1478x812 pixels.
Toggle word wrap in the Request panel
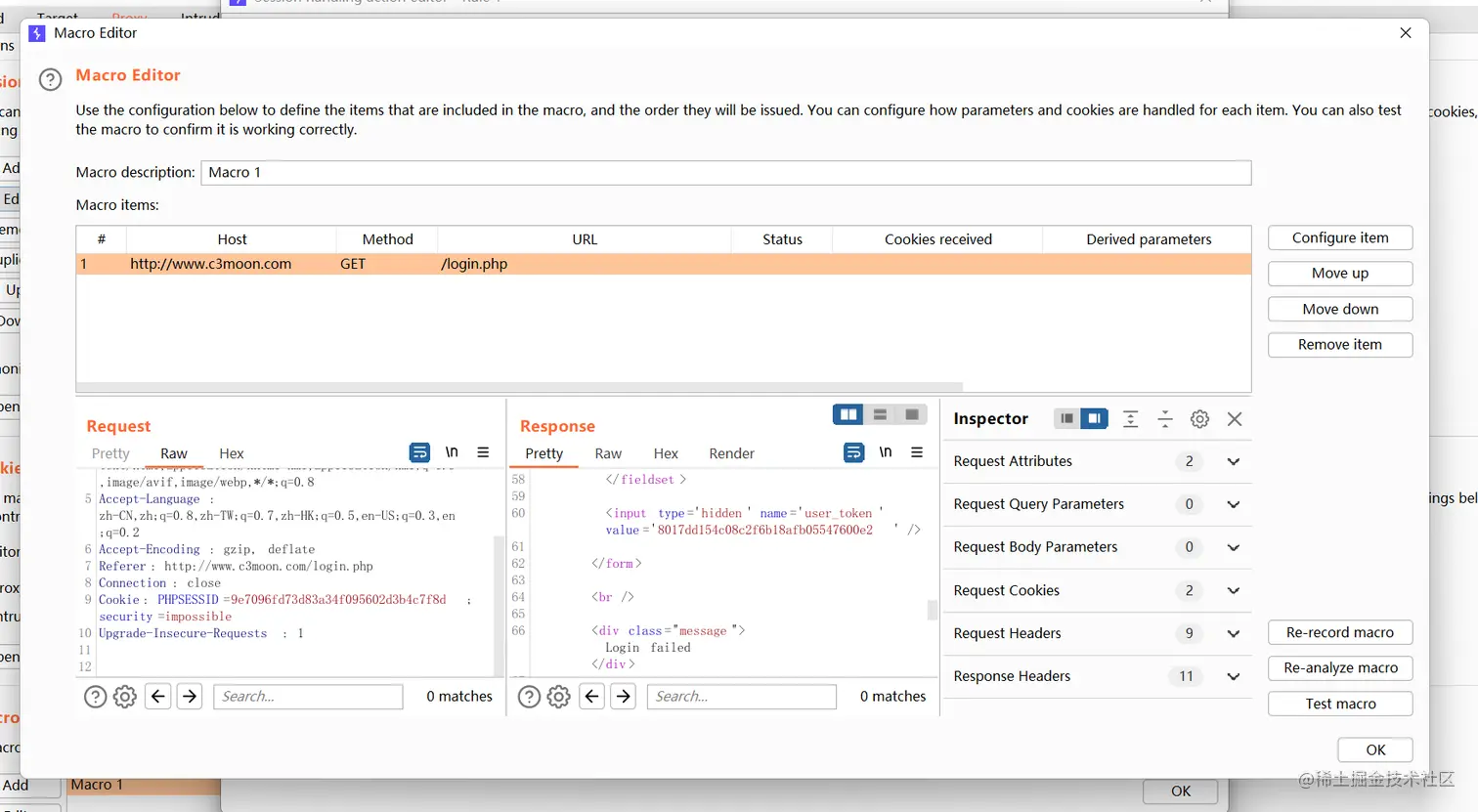tap(419, 452)
